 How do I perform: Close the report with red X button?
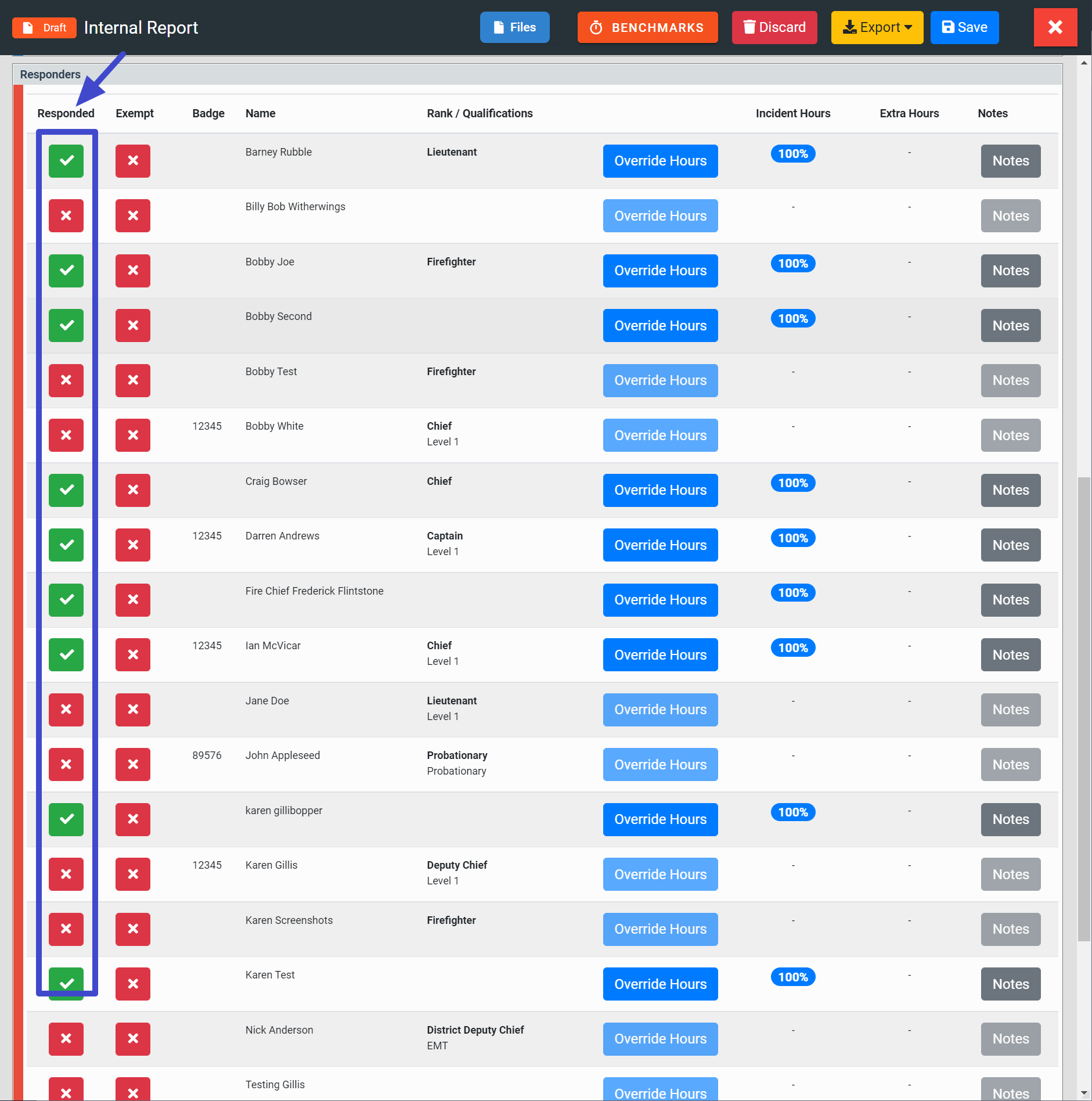(x=1055, y=27)
